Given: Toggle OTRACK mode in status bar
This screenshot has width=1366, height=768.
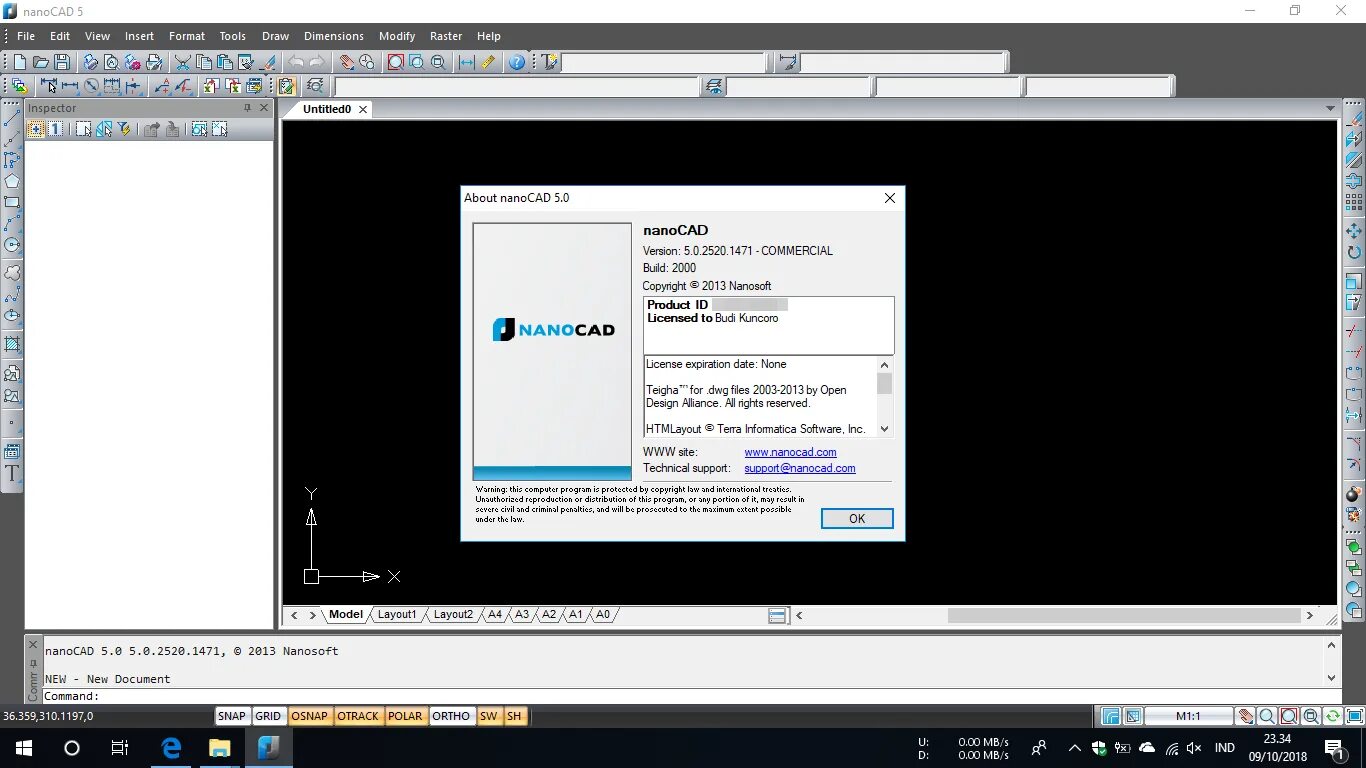Looking at the screenshot, I should pyautogui.click(x=358, y=716).
